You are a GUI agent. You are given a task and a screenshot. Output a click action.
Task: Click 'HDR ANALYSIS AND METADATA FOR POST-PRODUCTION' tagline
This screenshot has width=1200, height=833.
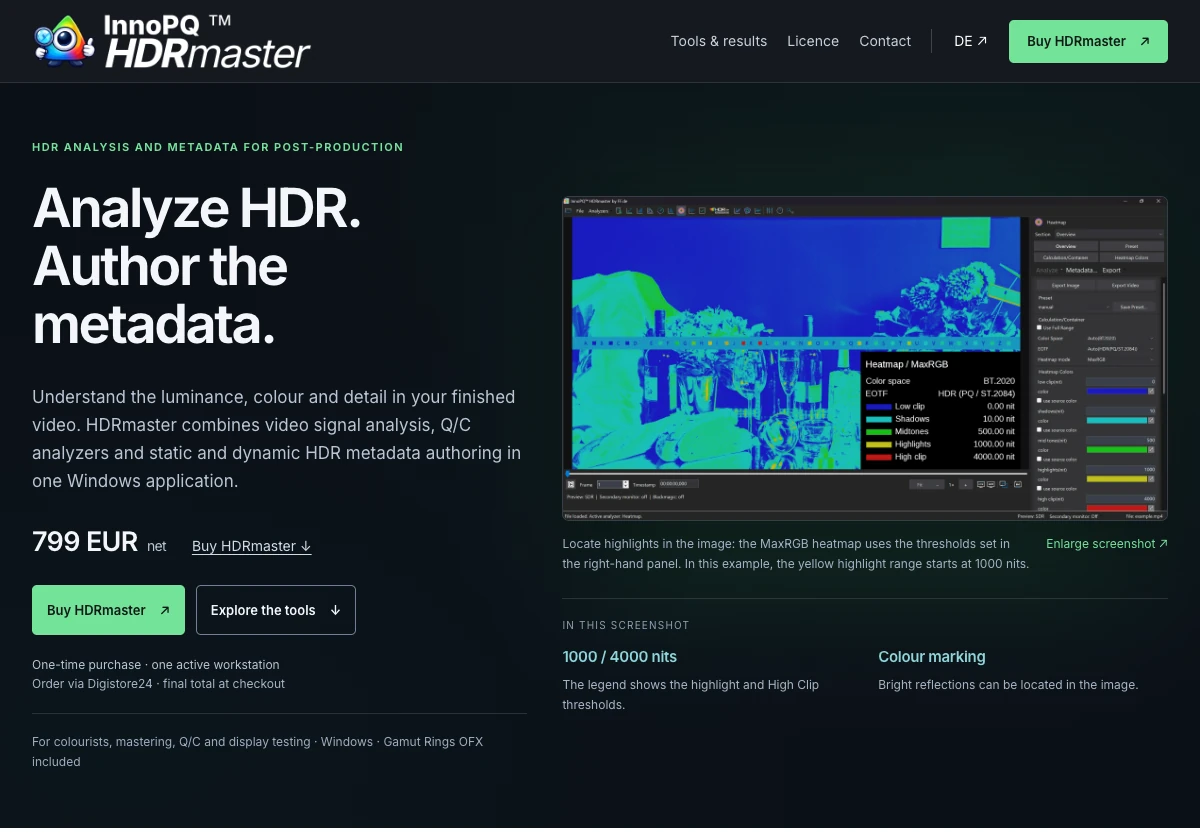(218, 147)
